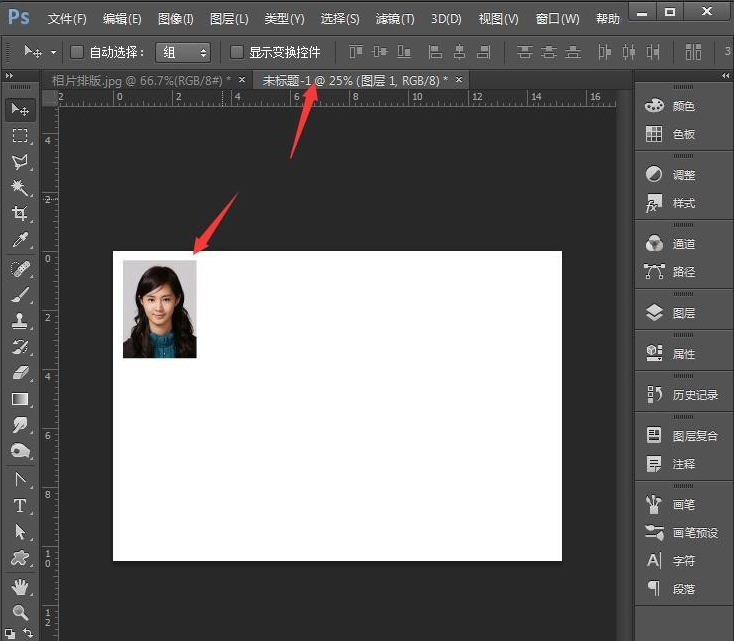
Task: Open the 色板 swatches panel
Action: [683, 134]
